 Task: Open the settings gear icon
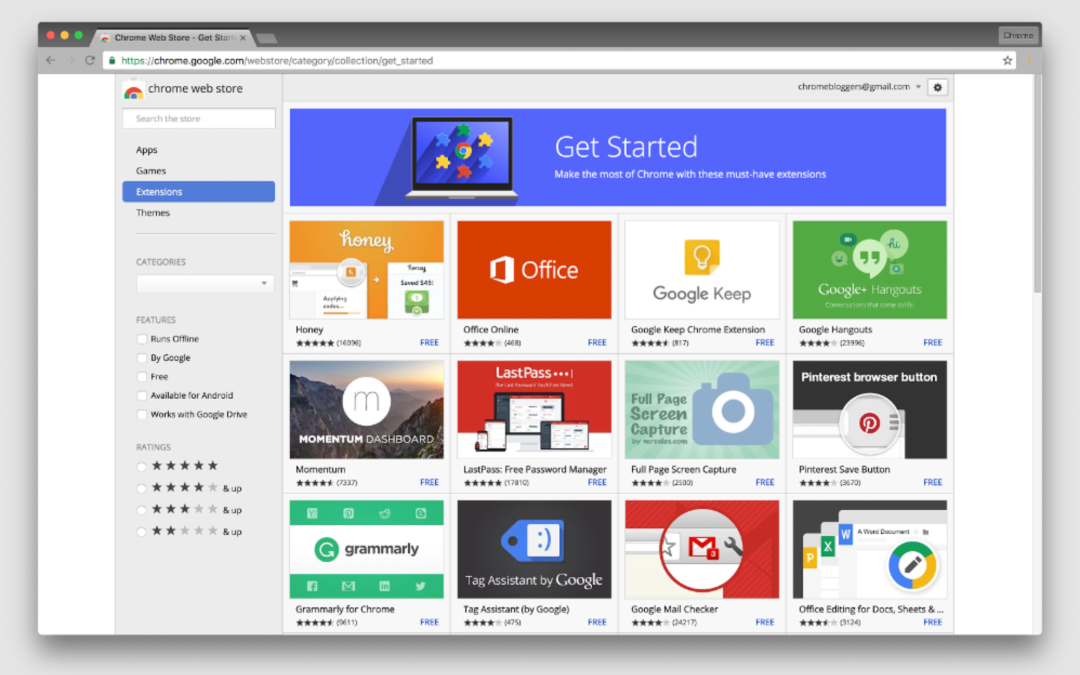tap(937, 88)
